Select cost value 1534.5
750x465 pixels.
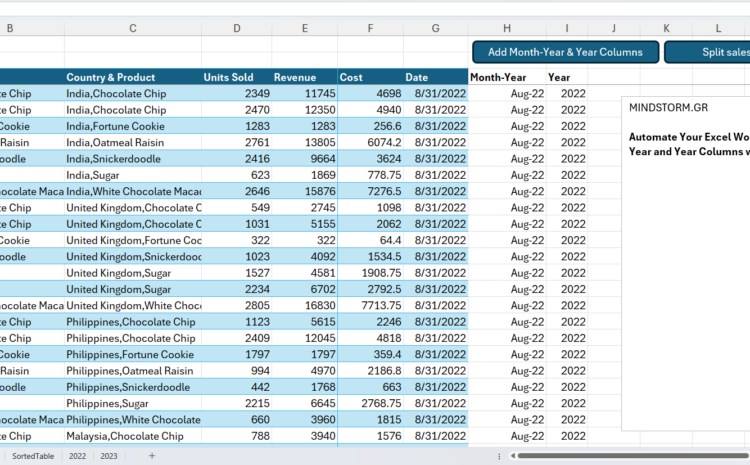(371, 256)
